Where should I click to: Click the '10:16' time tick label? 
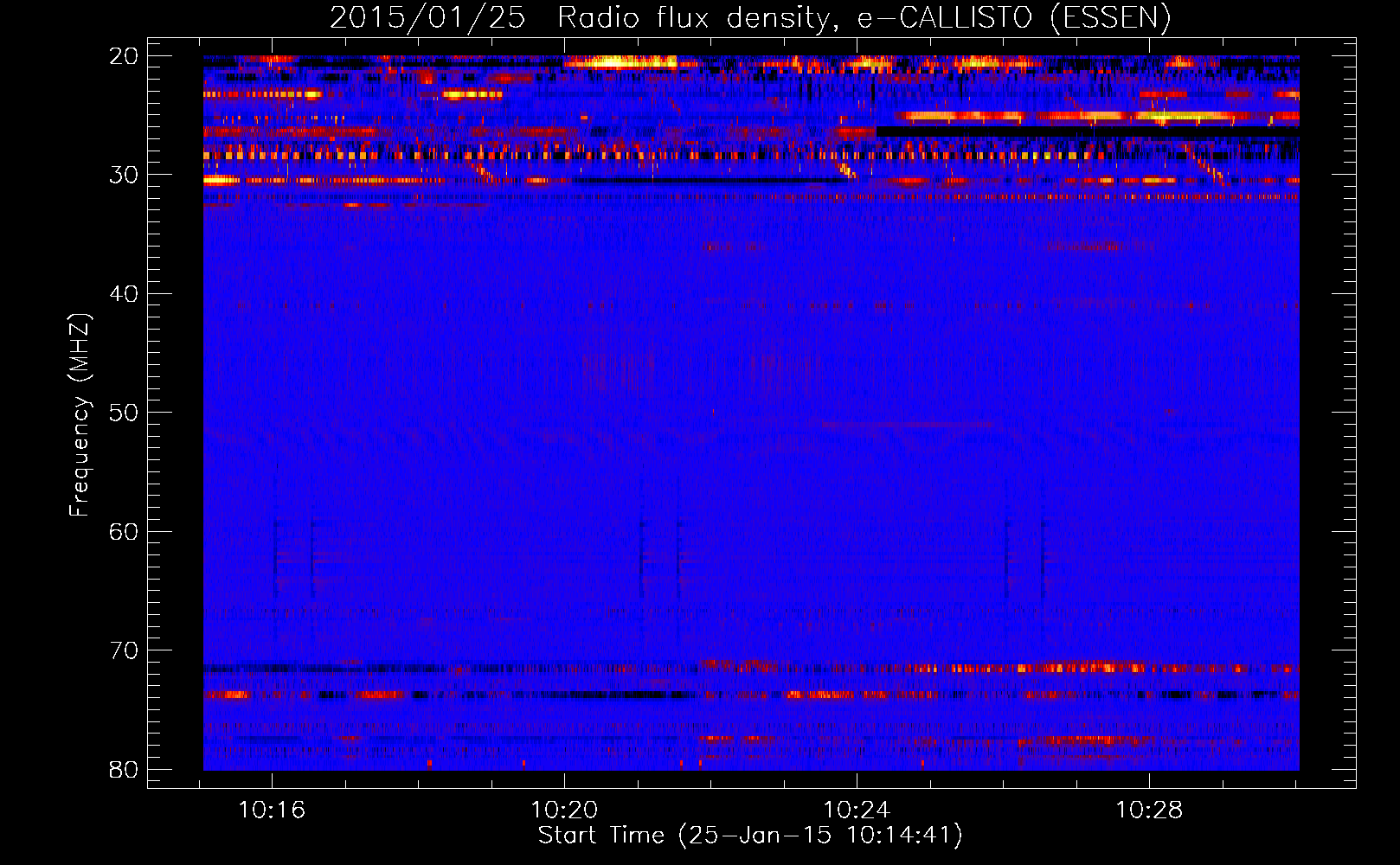(x=272, y=811)
